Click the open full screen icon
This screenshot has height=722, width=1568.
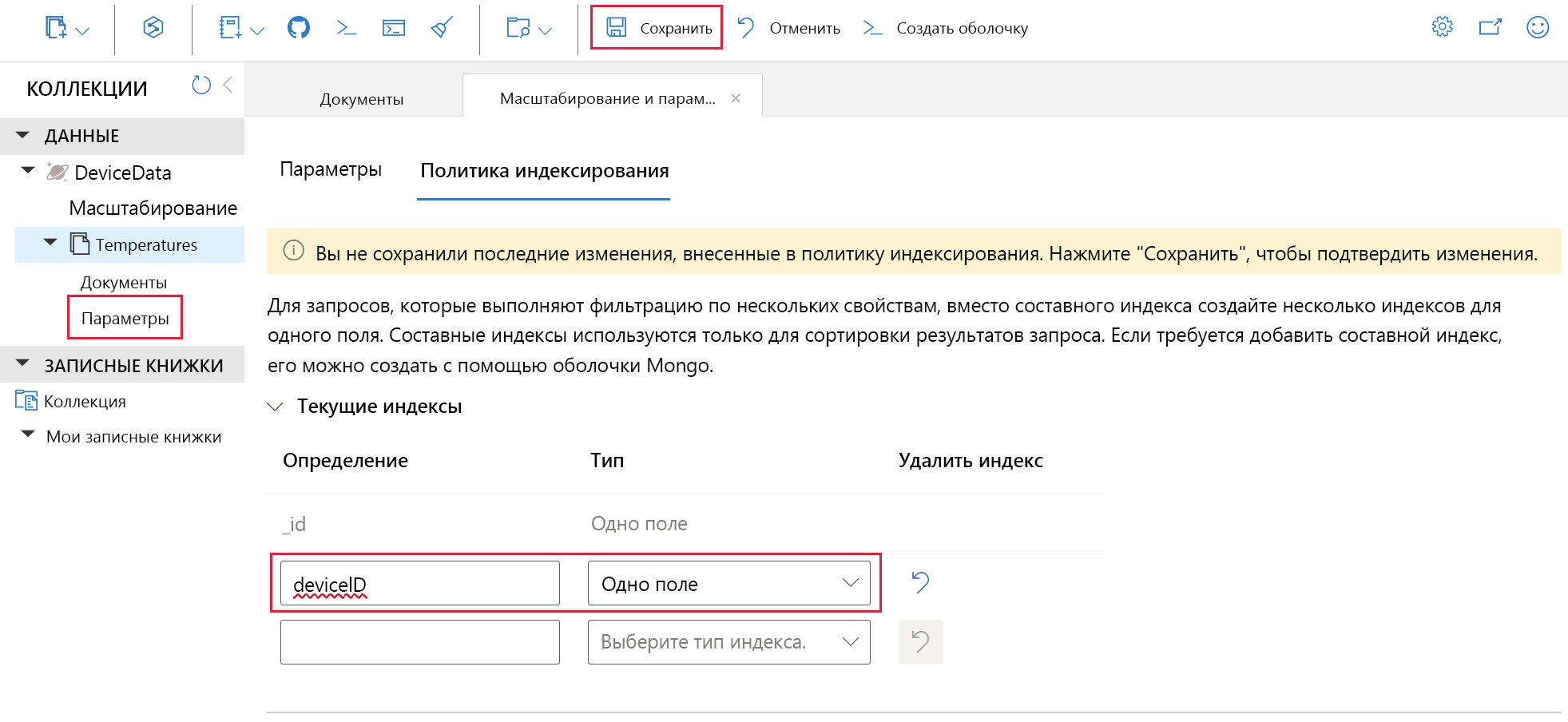pyautogui.click(x=1490, y=26)
